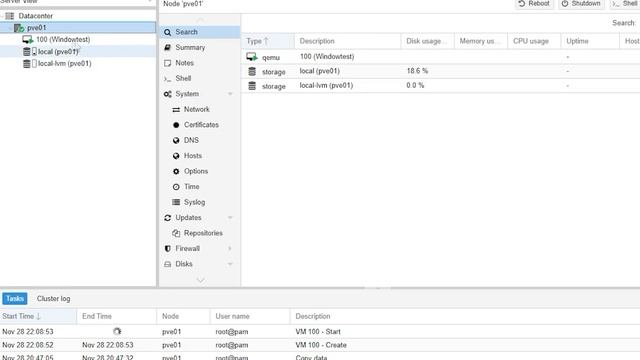Click the Notes sticky-note icon
Viewport: 640px width, 360px height.
coord(167,63)
